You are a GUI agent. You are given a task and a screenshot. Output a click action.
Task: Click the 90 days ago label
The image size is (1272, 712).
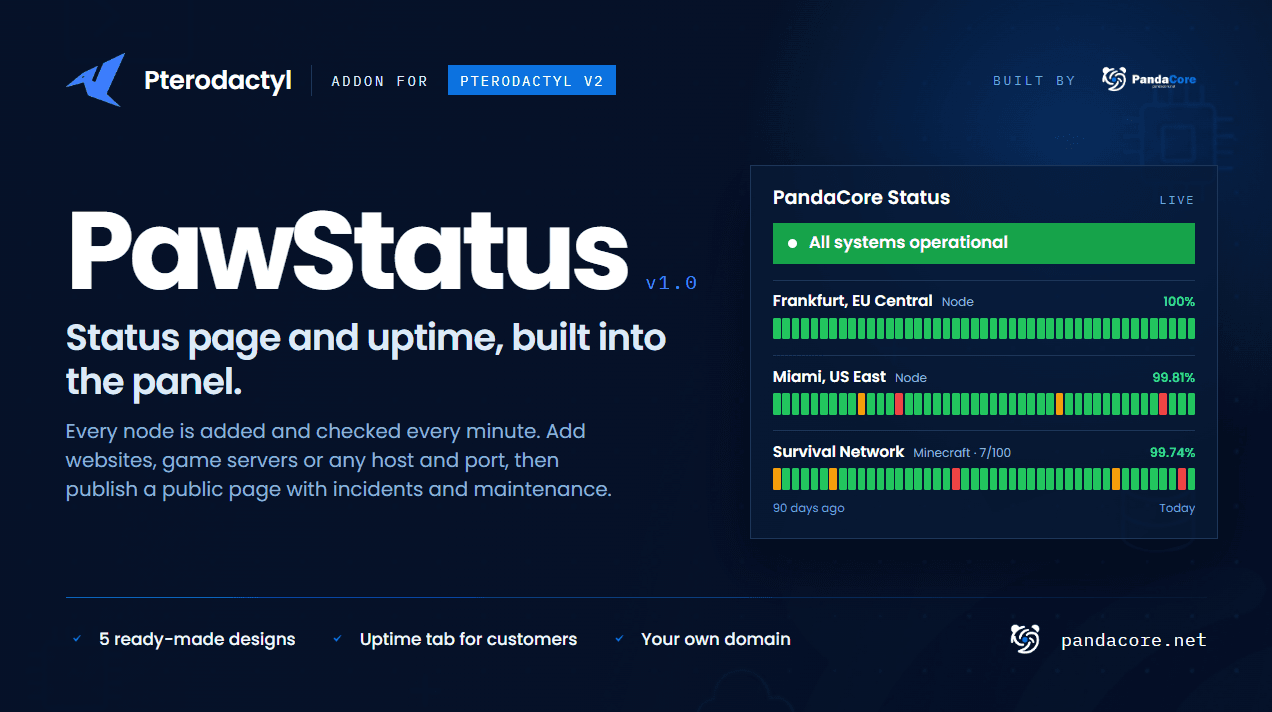(809, 508)
